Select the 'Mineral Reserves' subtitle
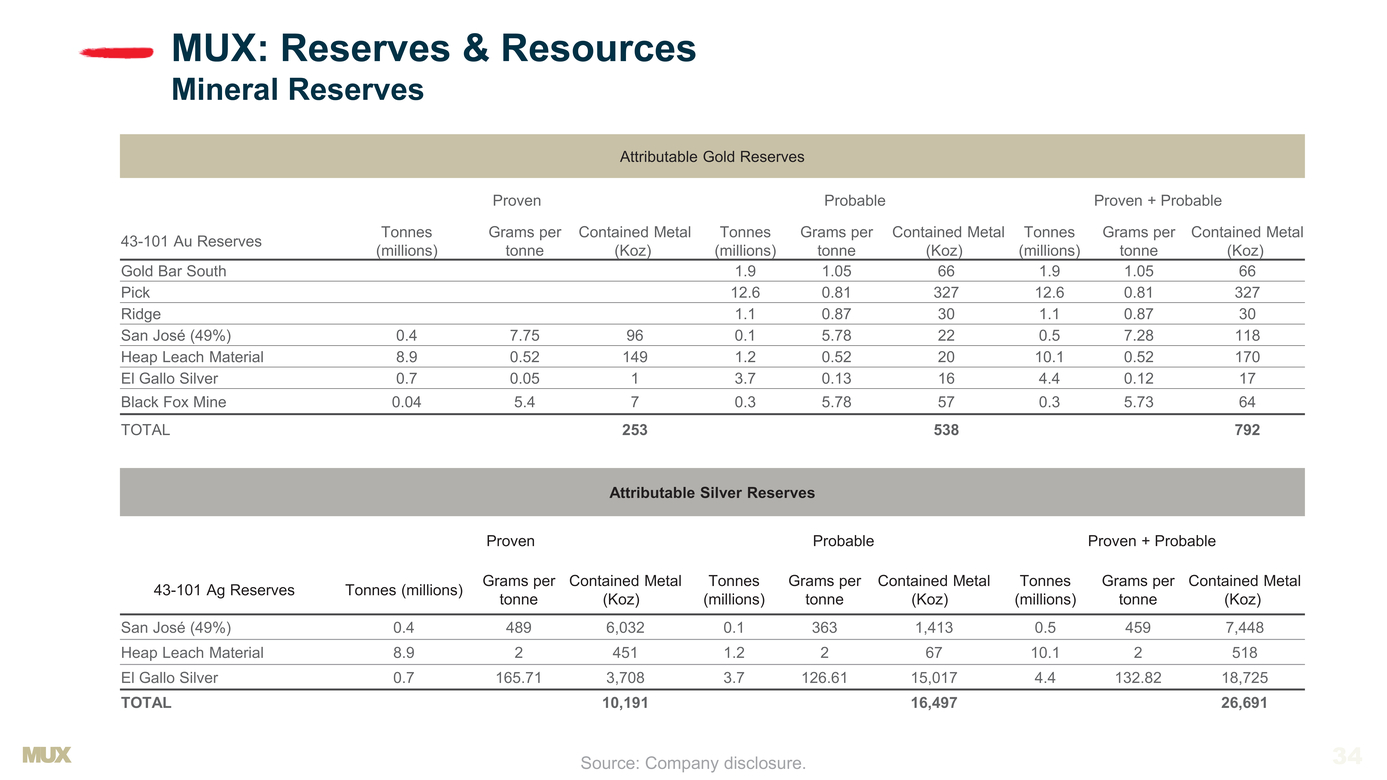Screen dimensions: 1387x780 pos(298,90)
